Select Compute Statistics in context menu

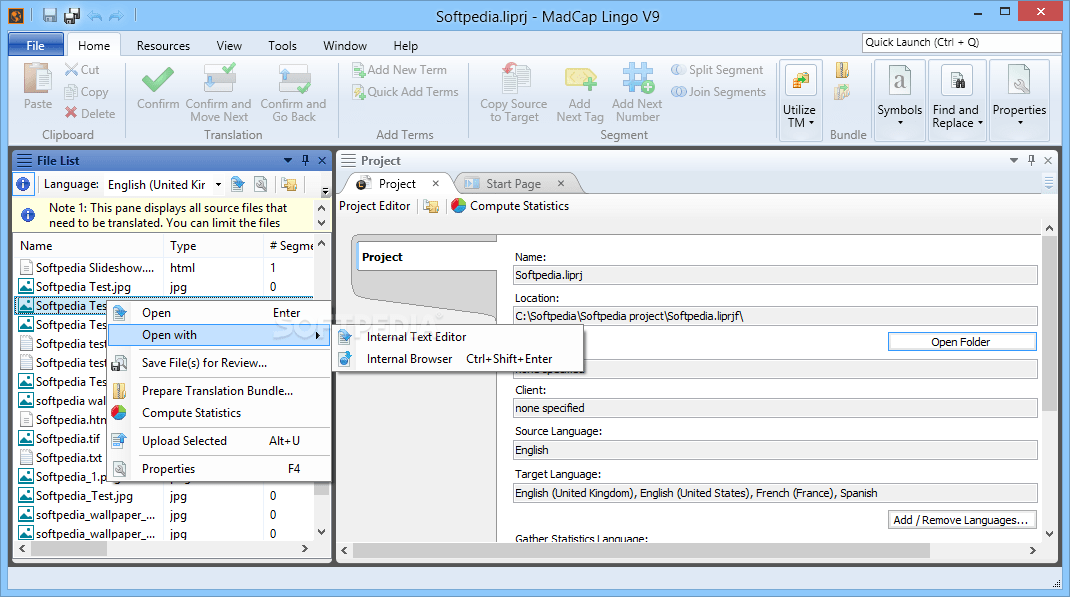[220, 413]
